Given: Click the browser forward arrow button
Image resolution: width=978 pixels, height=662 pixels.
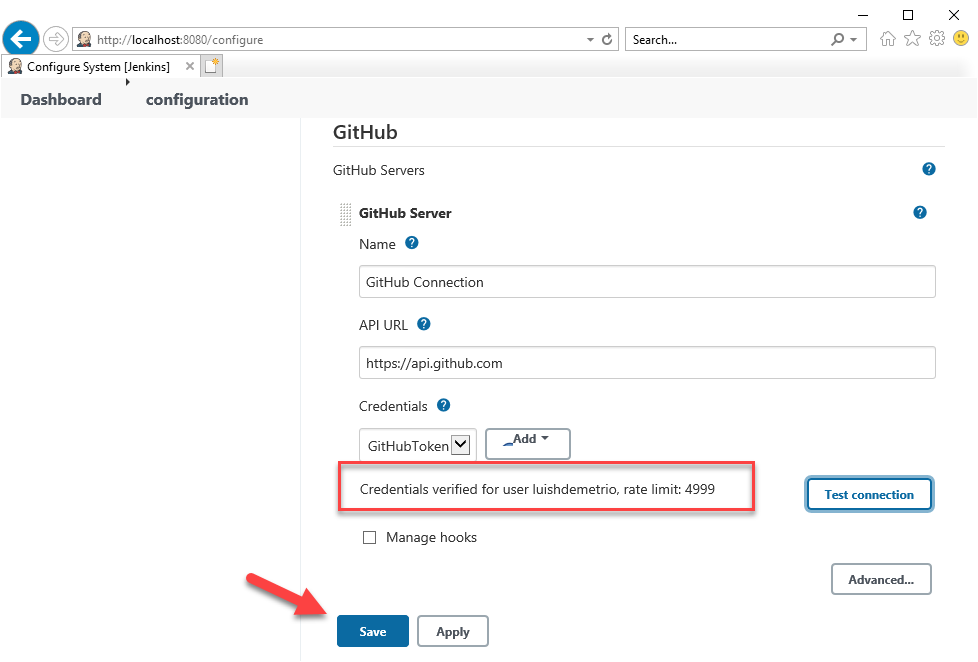Looking at the screenshot, I should (56, 39).
